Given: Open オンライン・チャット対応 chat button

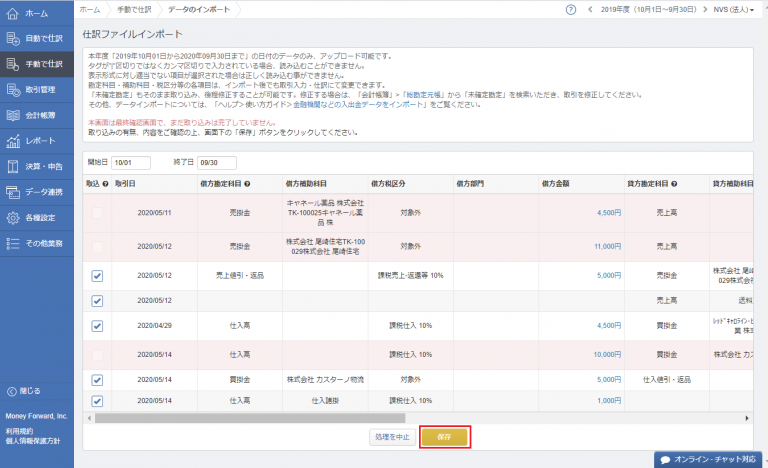Looking at the screenshot, I should tap(709, 460).
